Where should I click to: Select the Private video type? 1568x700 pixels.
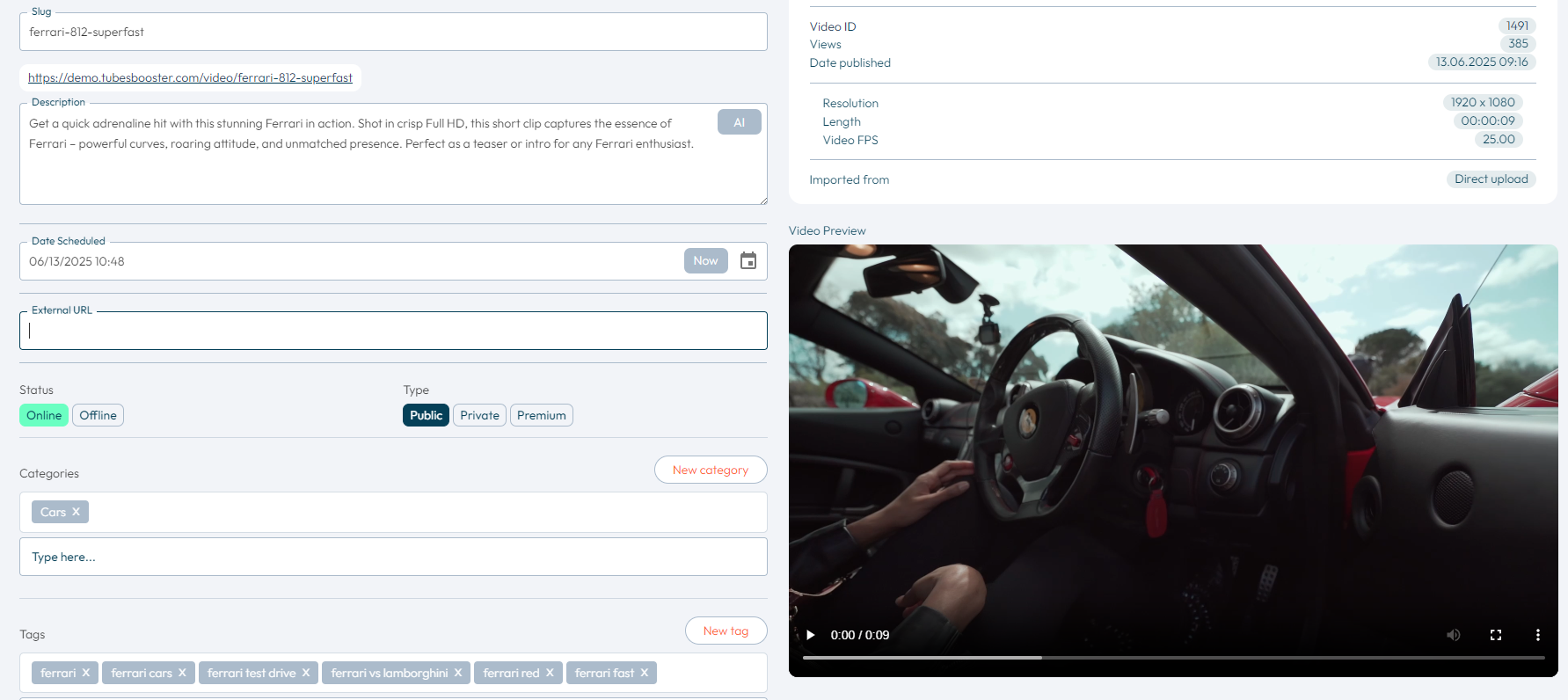pyautogui.click(x=479, y=415)
